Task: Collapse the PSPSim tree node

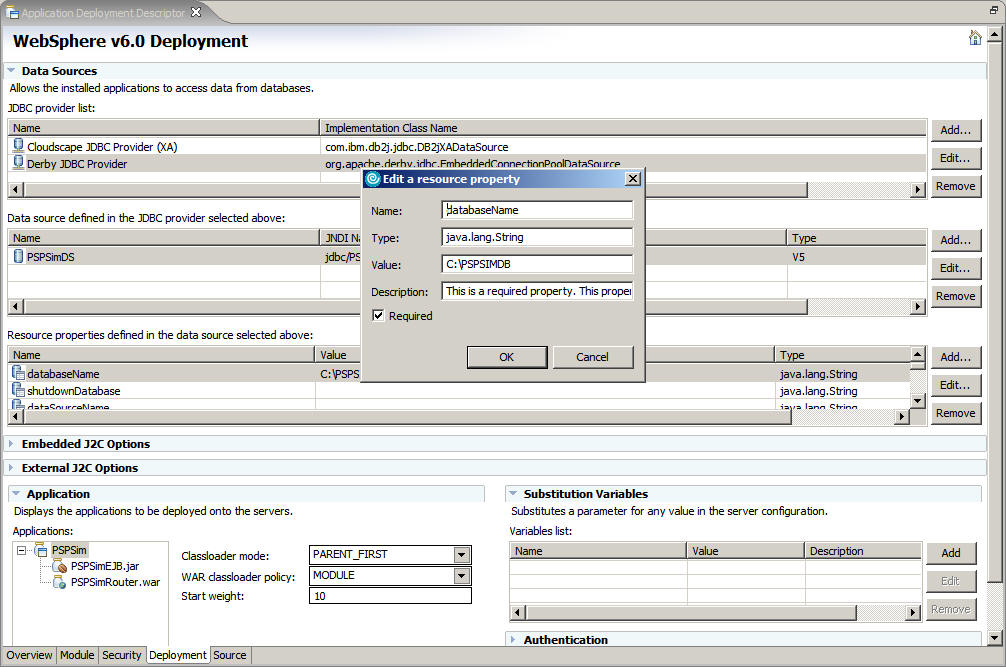Action: click(21, 550)
